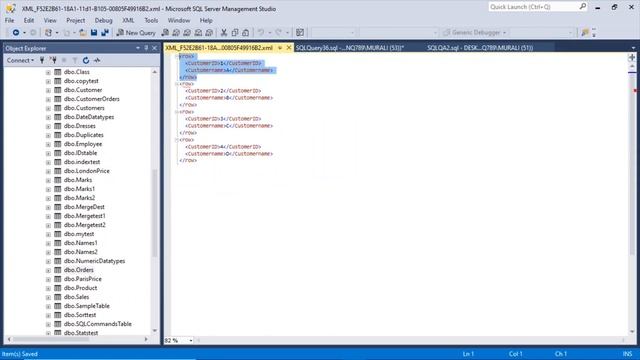Toggle auto-hide pin on Object Explorer

(x=146, y=48)
